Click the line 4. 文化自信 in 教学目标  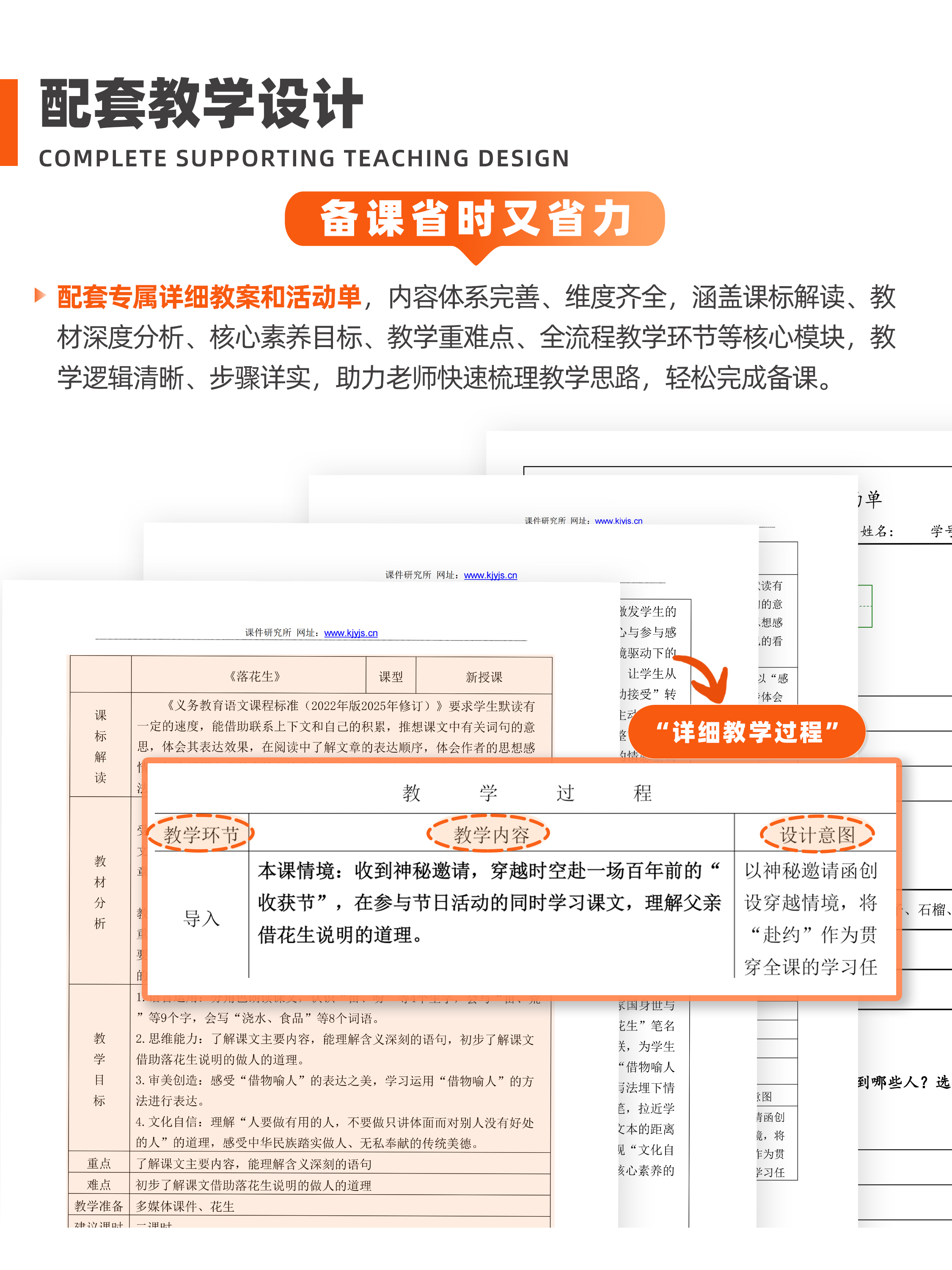pos(335,1132)
